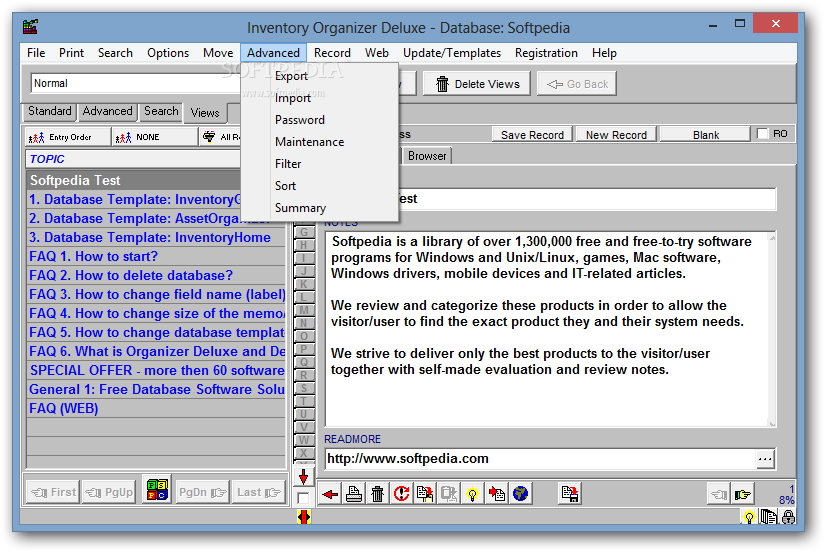Viewport: 825px width, 552px height.
Task: Click the black pointing hand next-record icon
Action: pyautogui.click(x=743, y=494)
